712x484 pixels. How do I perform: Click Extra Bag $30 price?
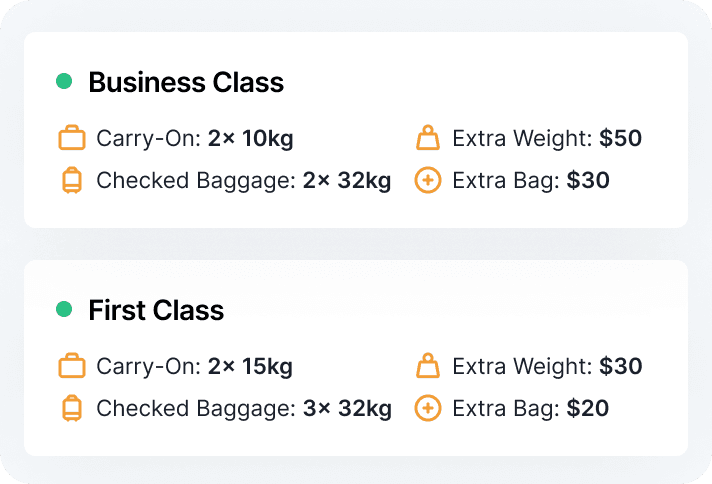pos(588,180)
